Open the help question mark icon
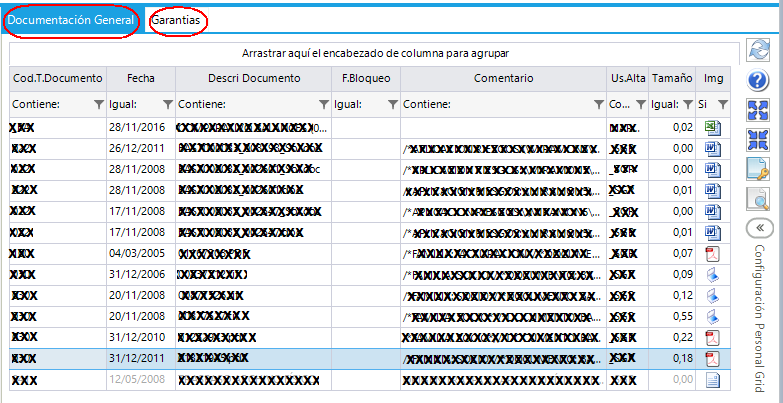Viewport: 783px width, 403px height. pos(757,80)
